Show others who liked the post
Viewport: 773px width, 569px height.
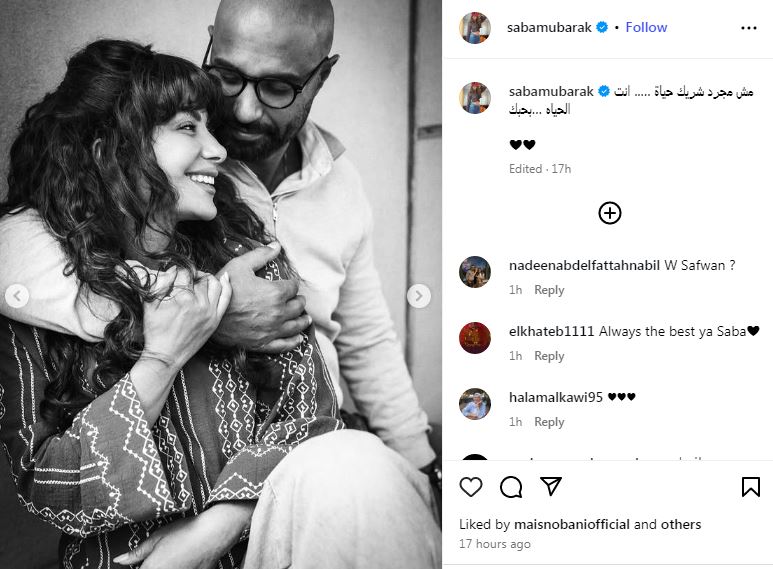[x=679, y=524]
